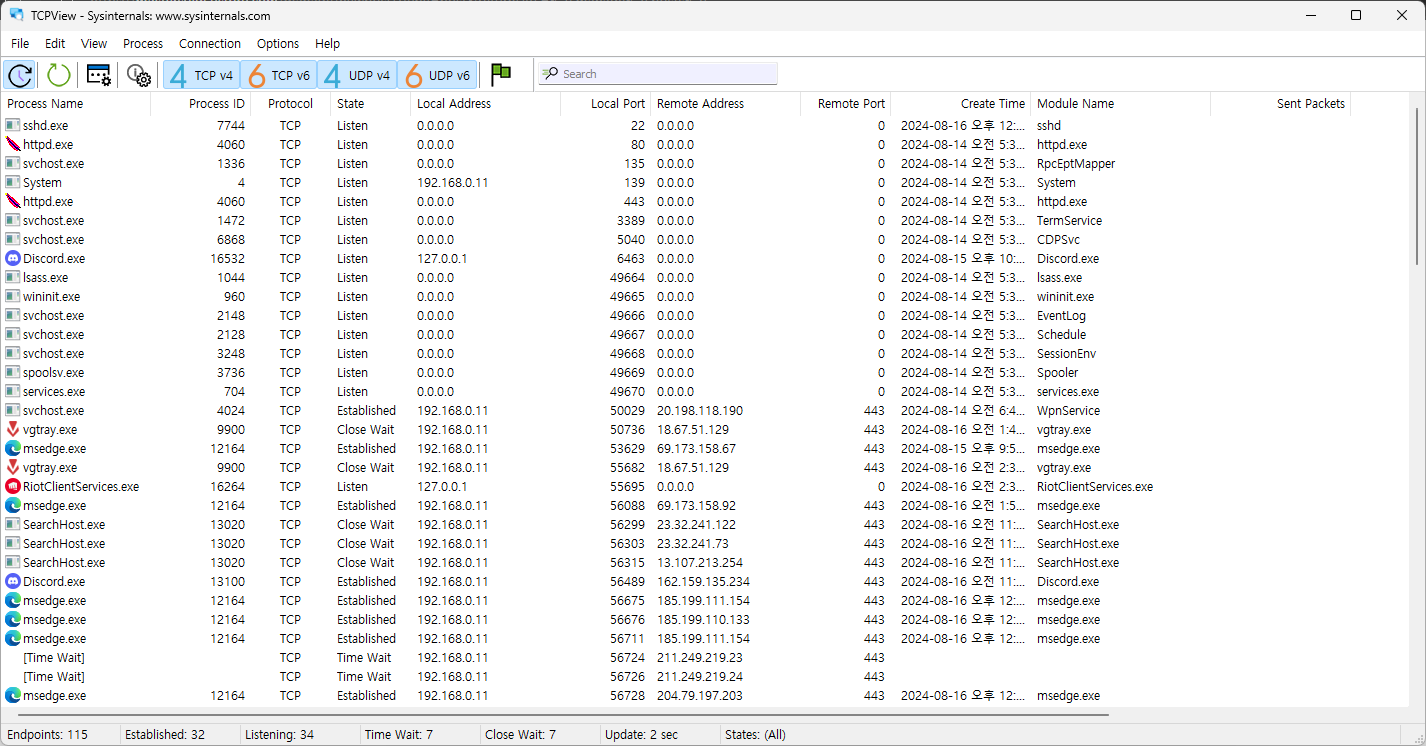
Task: Open the Process menu
Action: 143,43
